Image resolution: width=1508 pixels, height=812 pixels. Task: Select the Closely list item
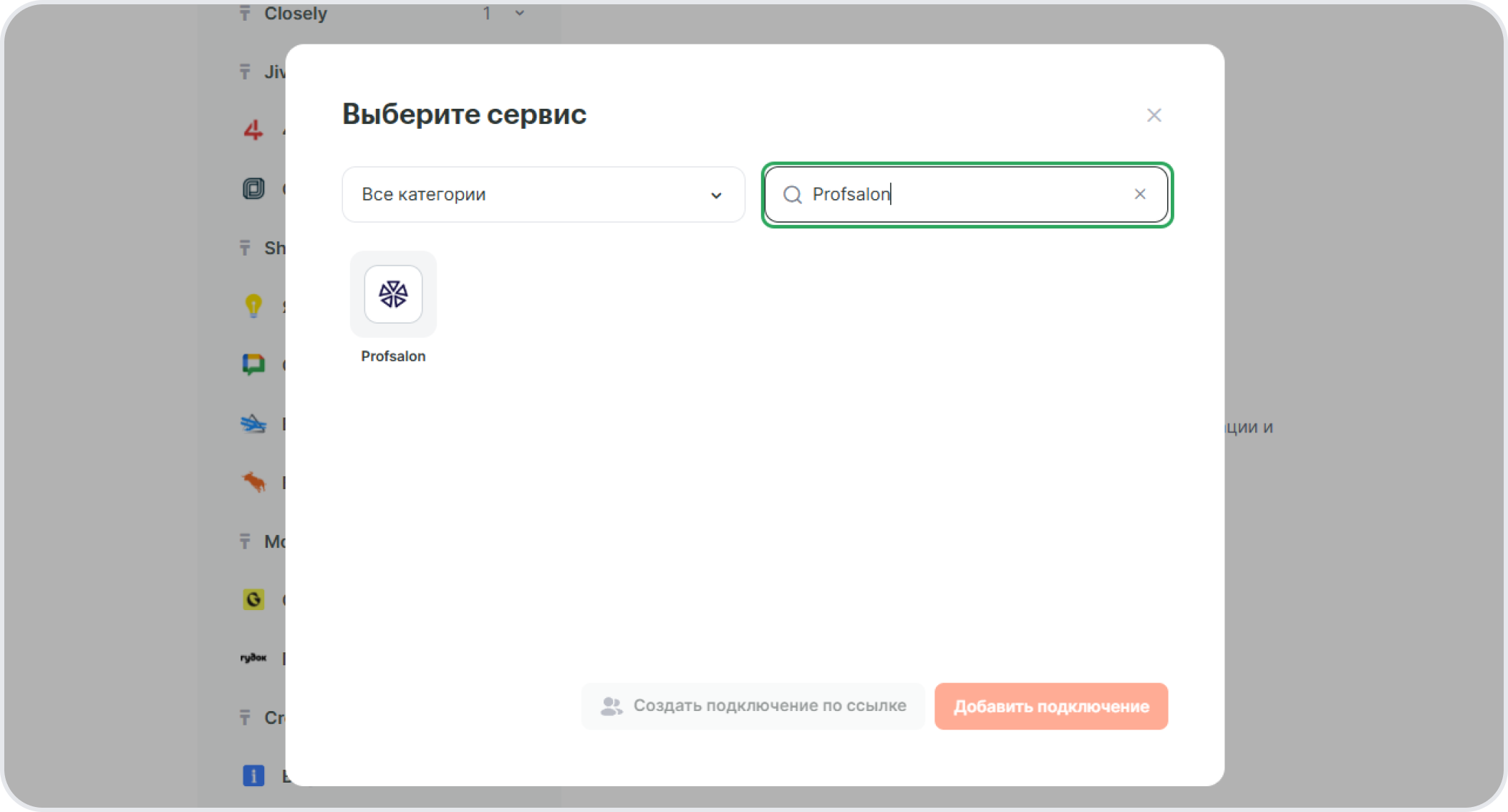pos(295,14)
